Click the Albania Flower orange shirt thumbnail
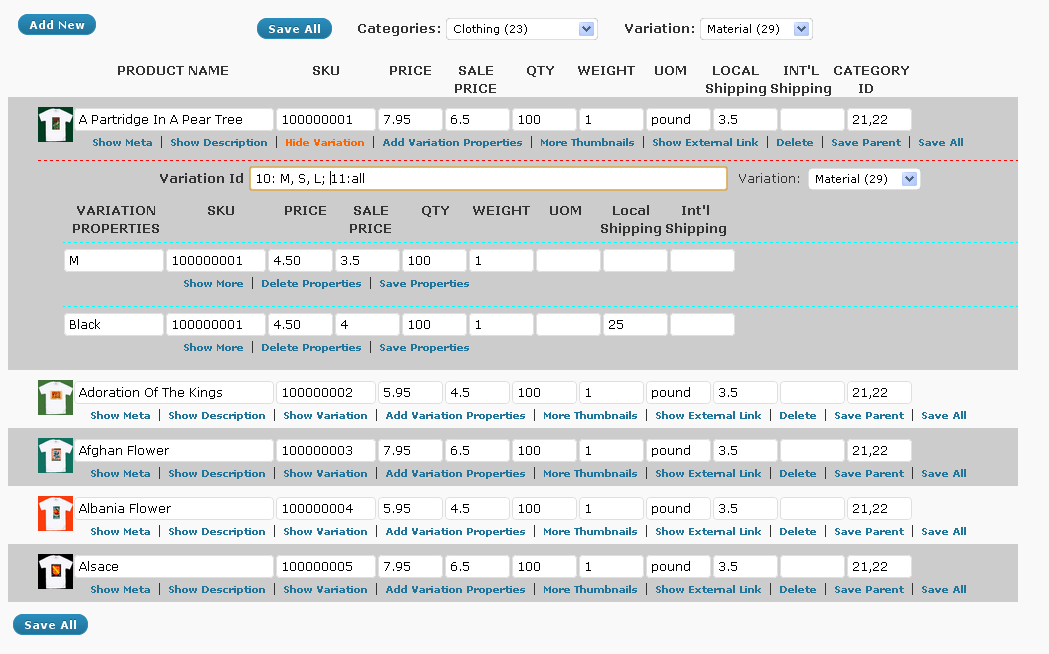 (x=55, y=514)
